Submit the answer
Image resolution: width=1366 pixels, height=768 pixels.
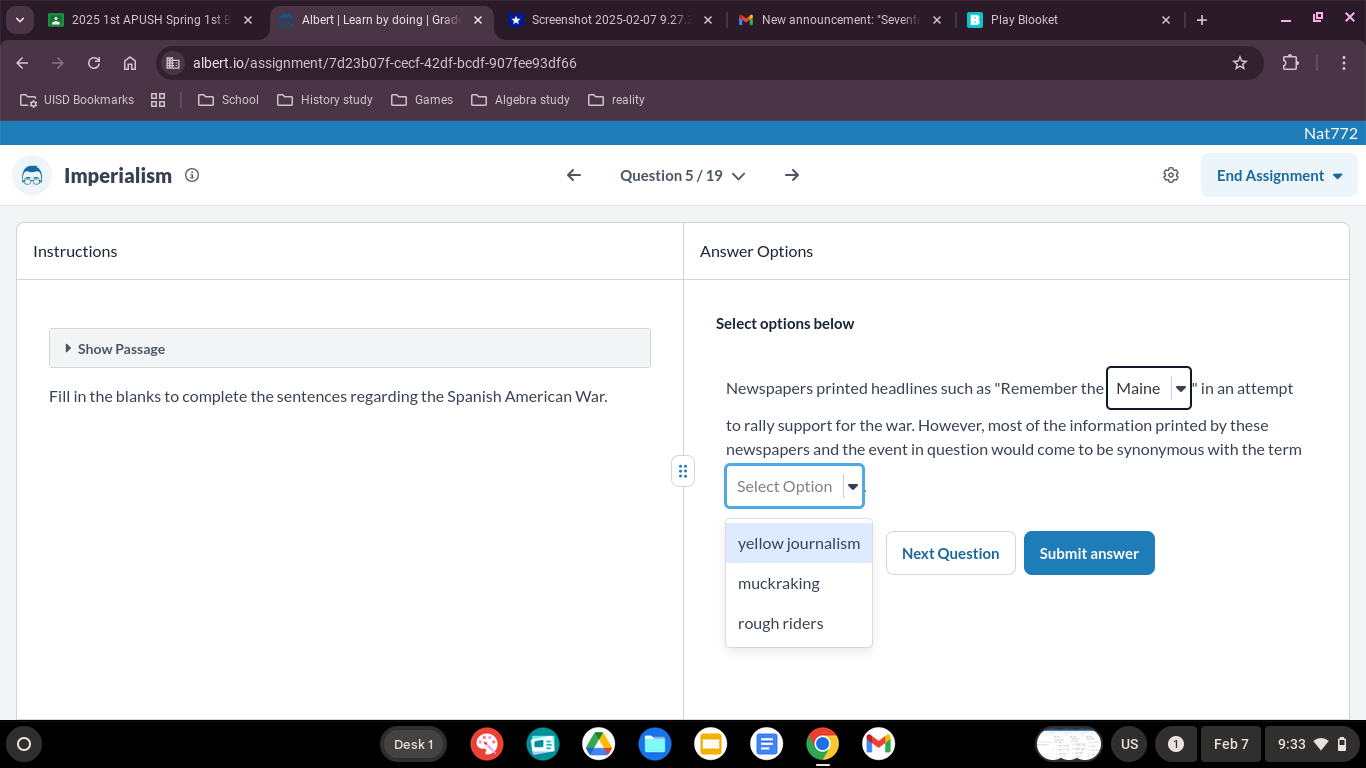(x=1089, y=553)
